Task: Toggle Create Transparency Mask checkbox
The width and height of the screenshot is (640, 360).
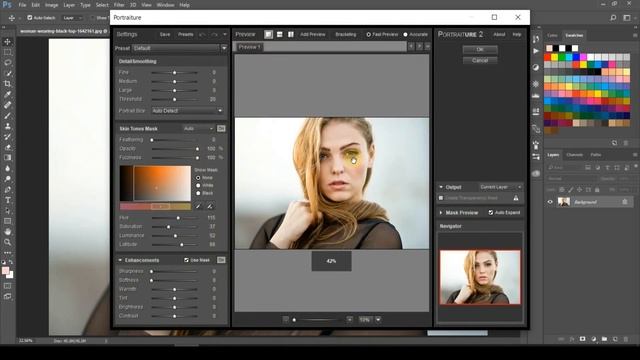Action: point(441,198)
